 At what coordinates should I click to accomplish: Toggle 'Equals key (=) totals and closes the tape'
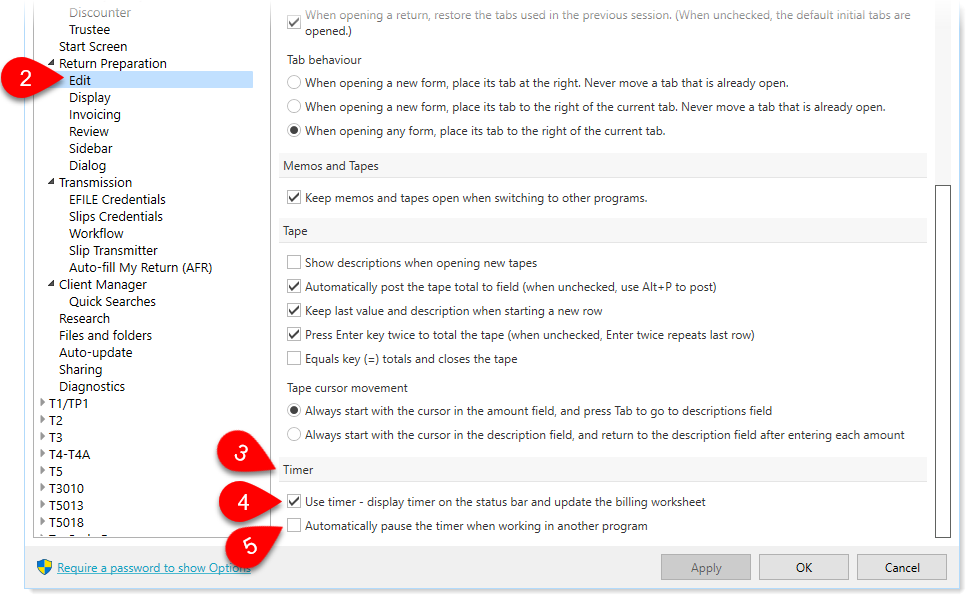coord(294,358)
